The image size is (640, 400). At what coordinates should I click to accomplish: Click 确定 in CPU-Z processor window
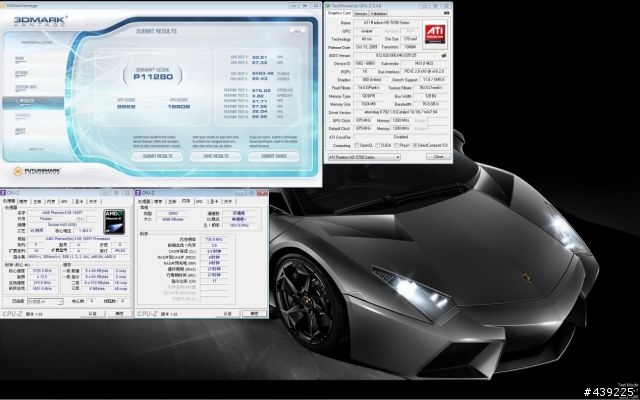point(119,313)
